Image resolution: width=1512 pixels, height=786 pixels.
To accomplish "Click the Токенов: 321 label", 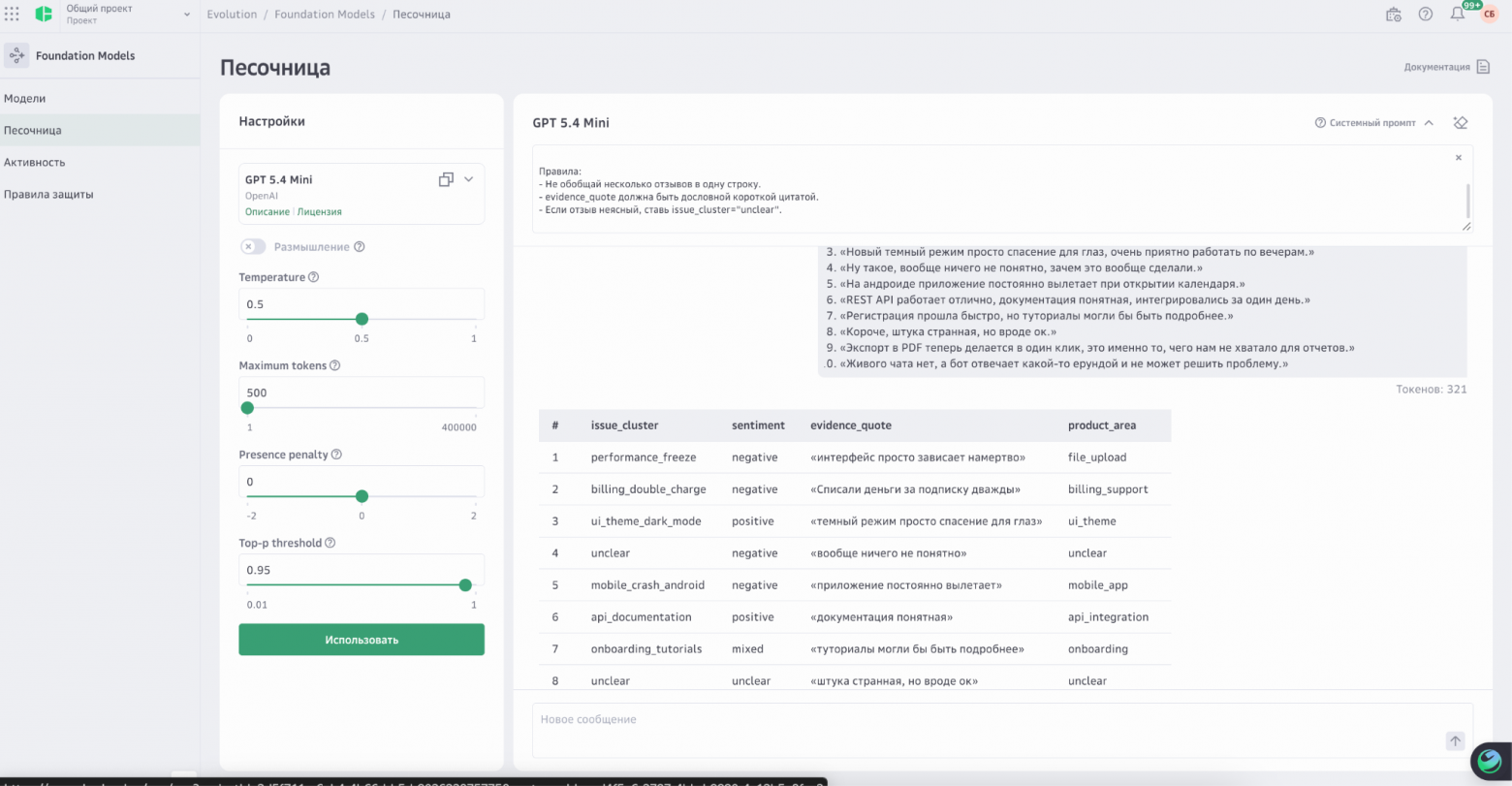I will tap(1432, 390).
